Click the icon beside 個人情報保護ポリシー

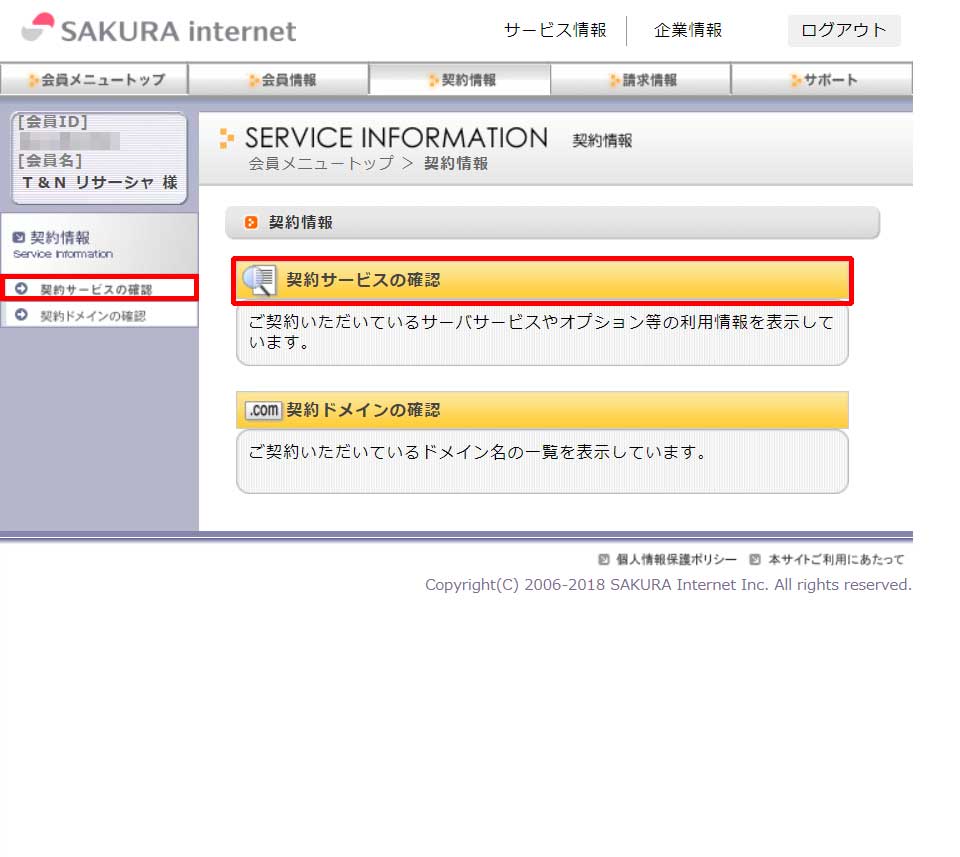604,559
